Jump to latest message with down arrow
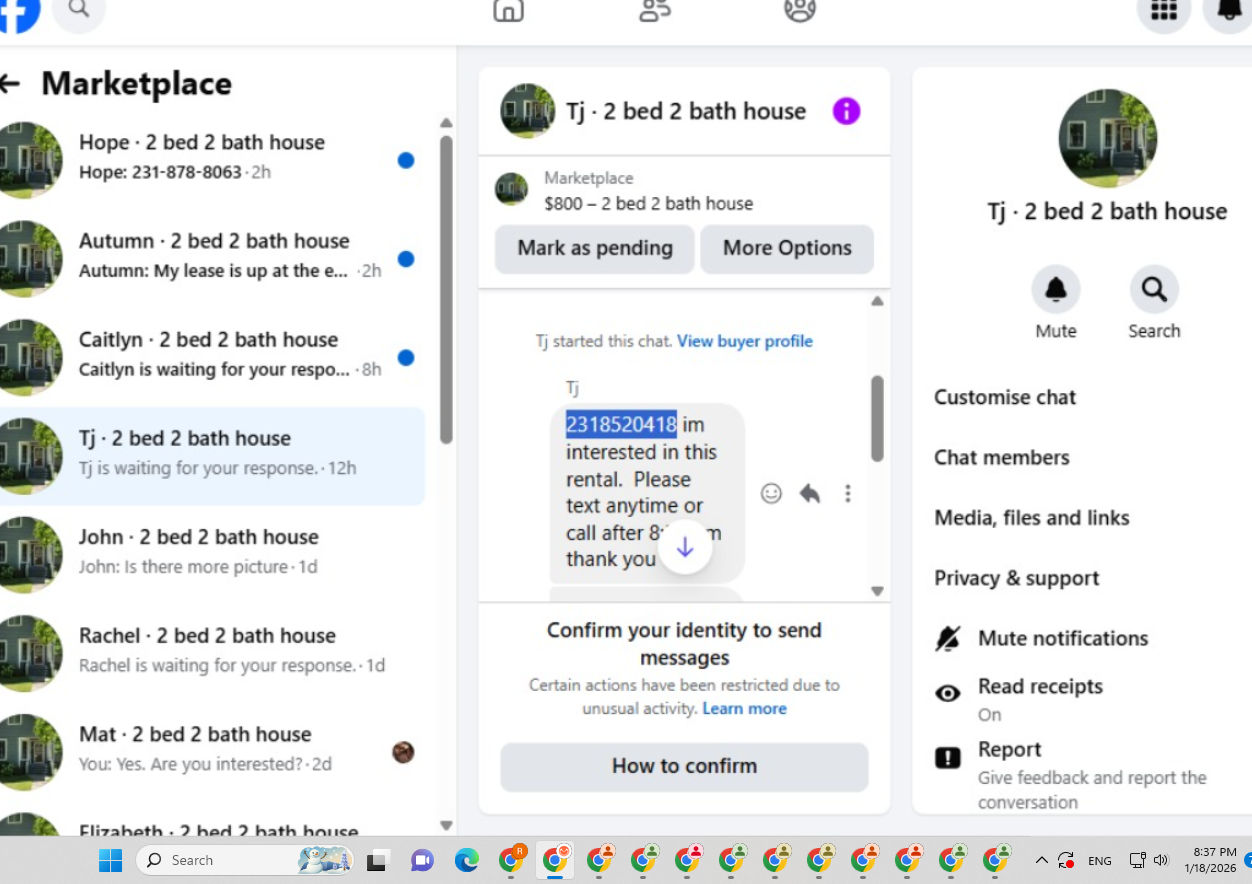The width and height of the screenshot is (1252, 884). 685,547
